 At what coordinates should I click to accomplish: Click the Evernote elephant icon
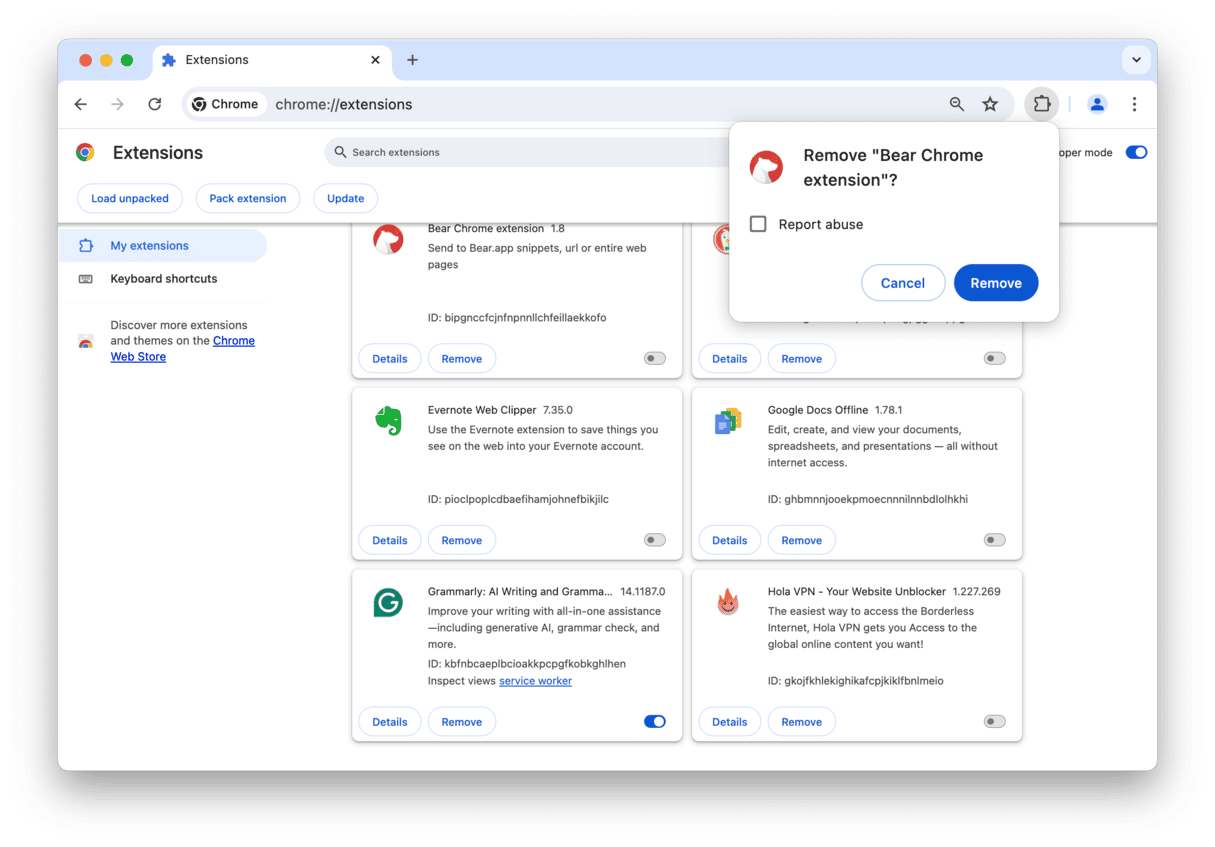388,421
